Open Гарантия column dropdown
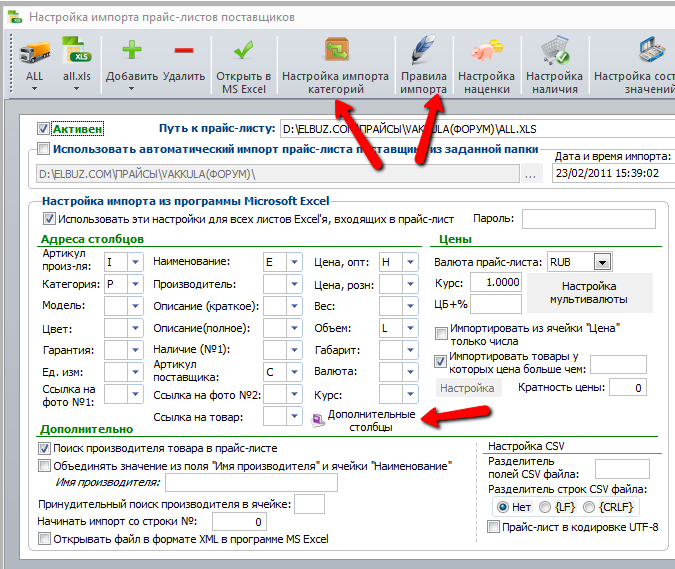 [135, 350]
